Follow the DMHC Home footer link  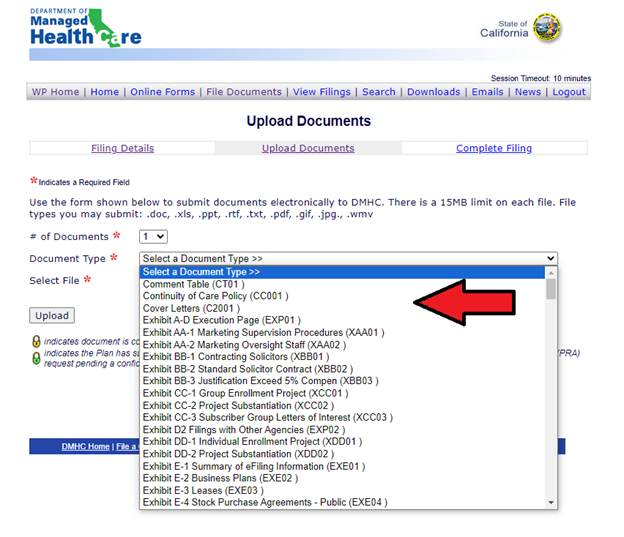pos(85,447)
